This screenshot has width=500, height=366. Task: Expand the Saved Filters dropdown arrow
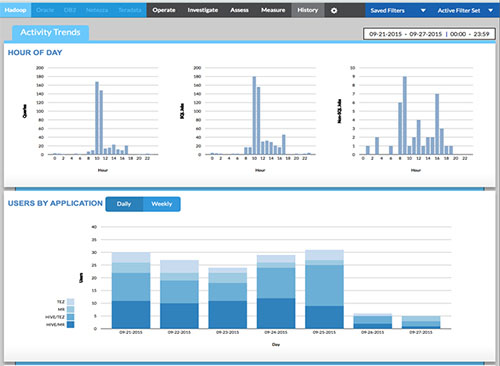coord(423,11)
